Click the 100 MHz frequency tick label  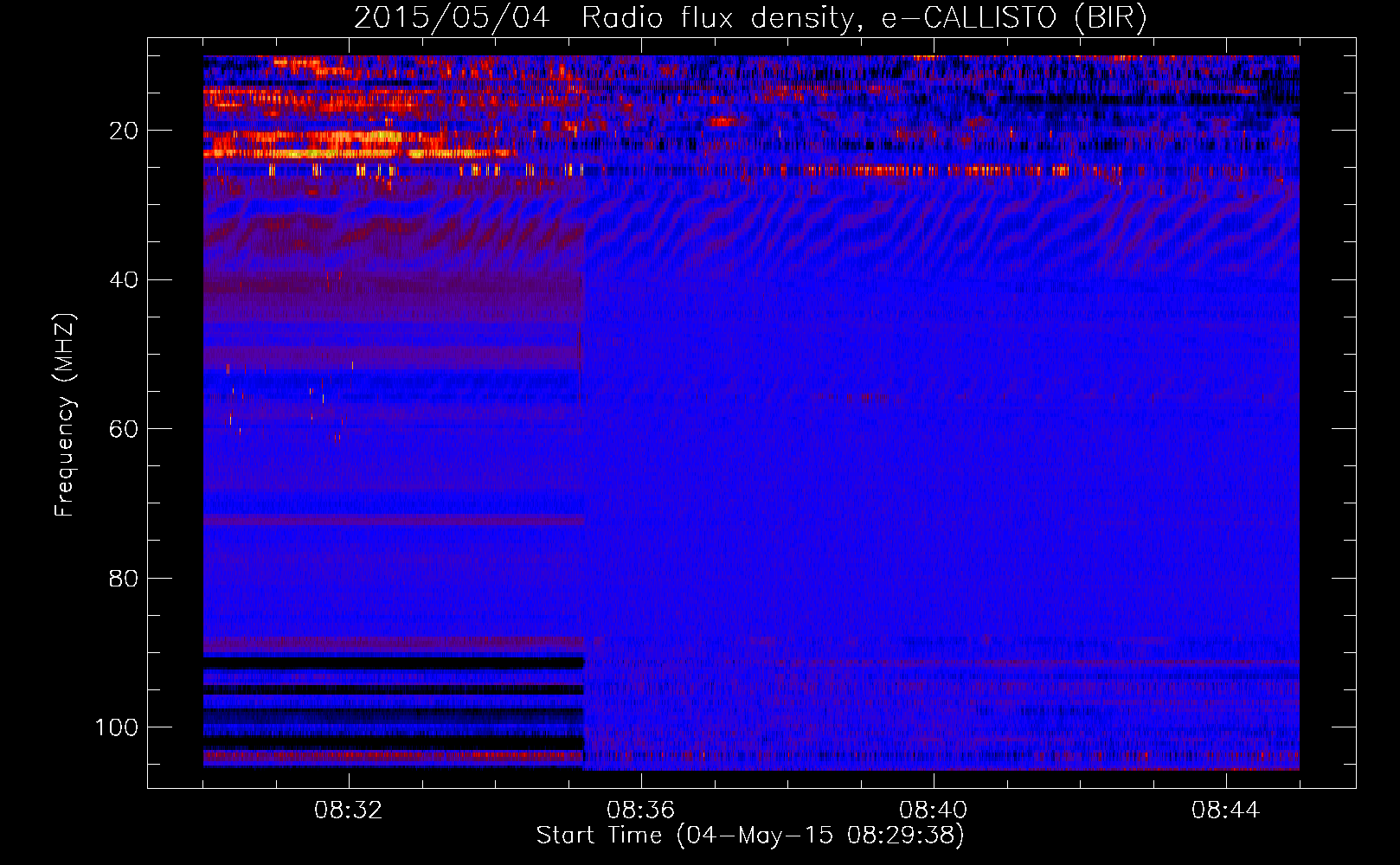(117, 727)
